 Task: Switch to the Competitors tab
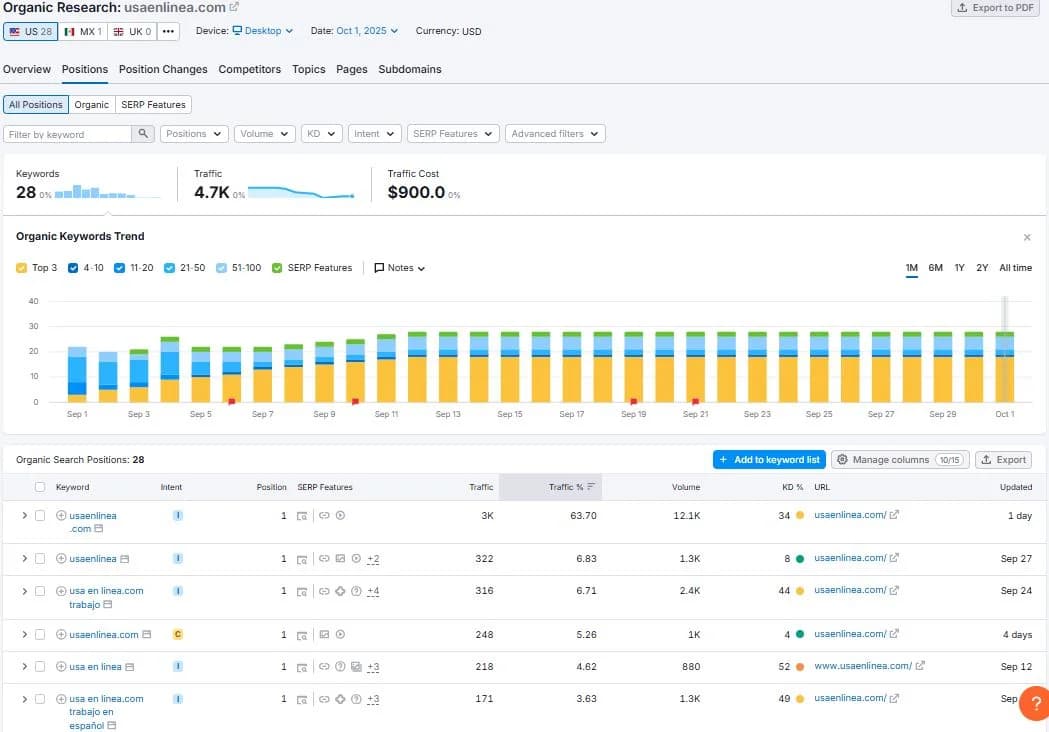250,70
